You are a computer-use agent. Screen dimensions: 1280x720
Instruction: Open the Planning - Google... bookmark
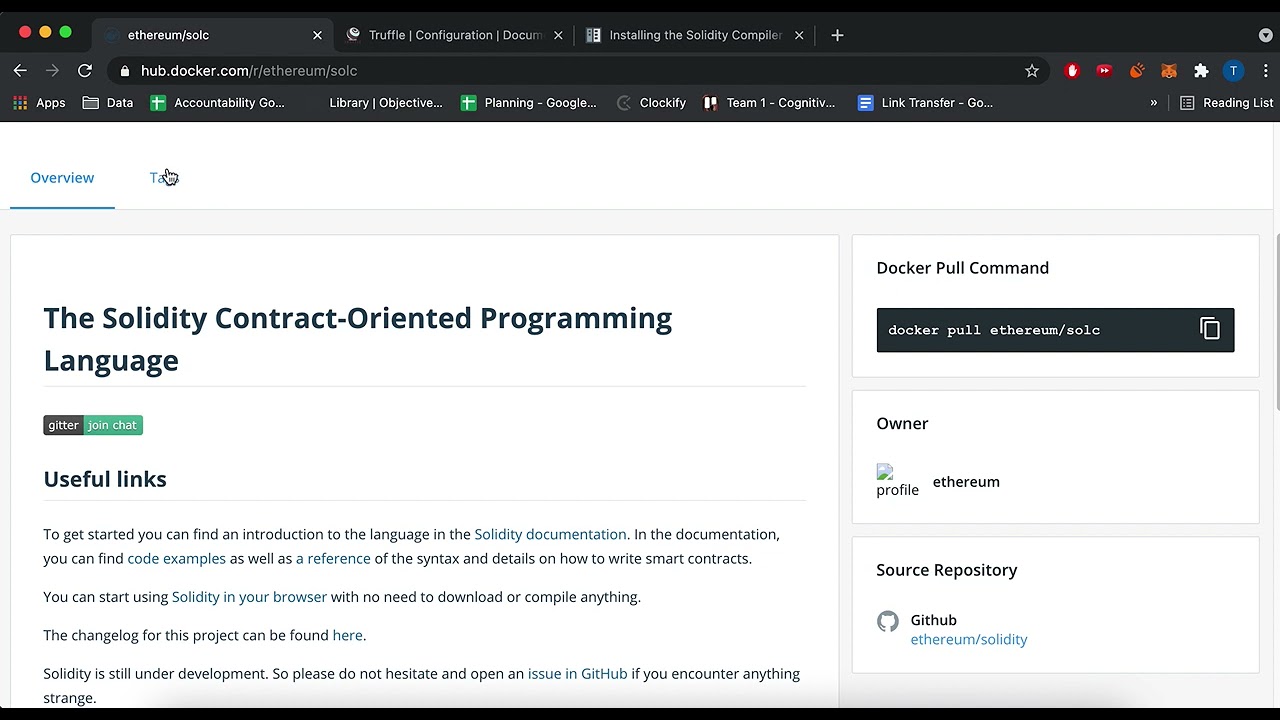tap(528, 103)
